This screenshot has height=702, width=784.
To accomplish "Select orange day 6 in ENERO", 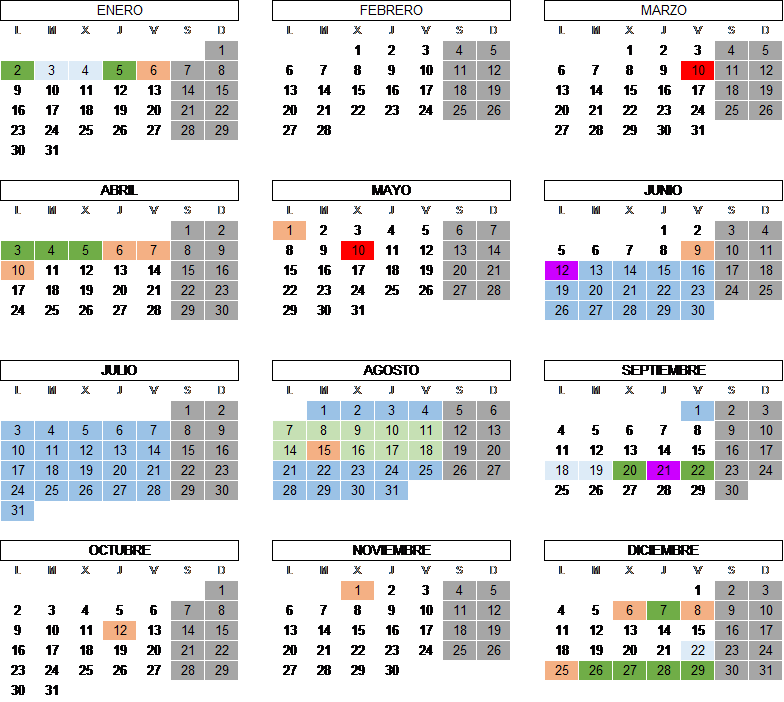I will 154,70.
